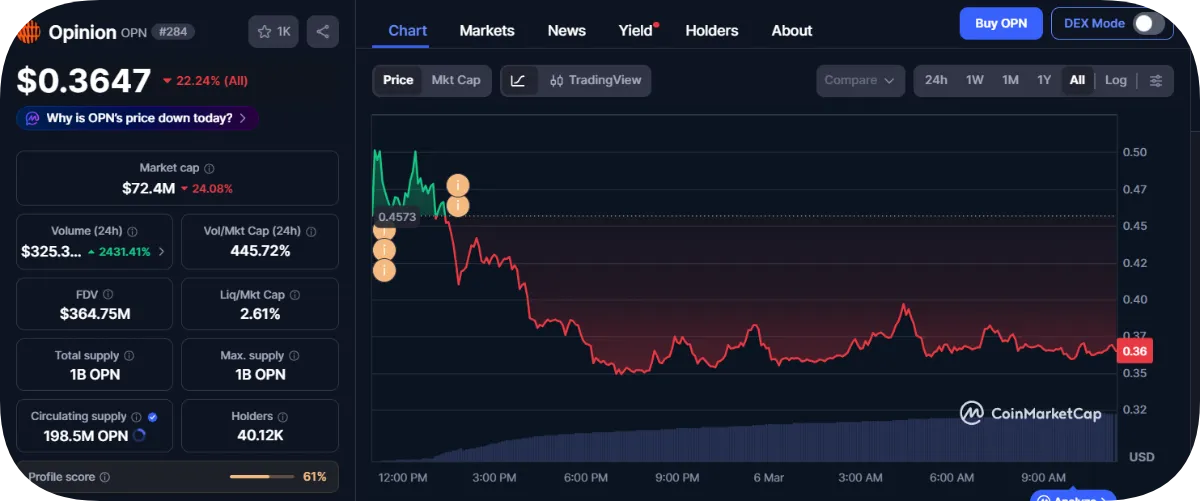Click the Volume (24h) info icon
The image size is (1200, 501).
click(132, 231)
